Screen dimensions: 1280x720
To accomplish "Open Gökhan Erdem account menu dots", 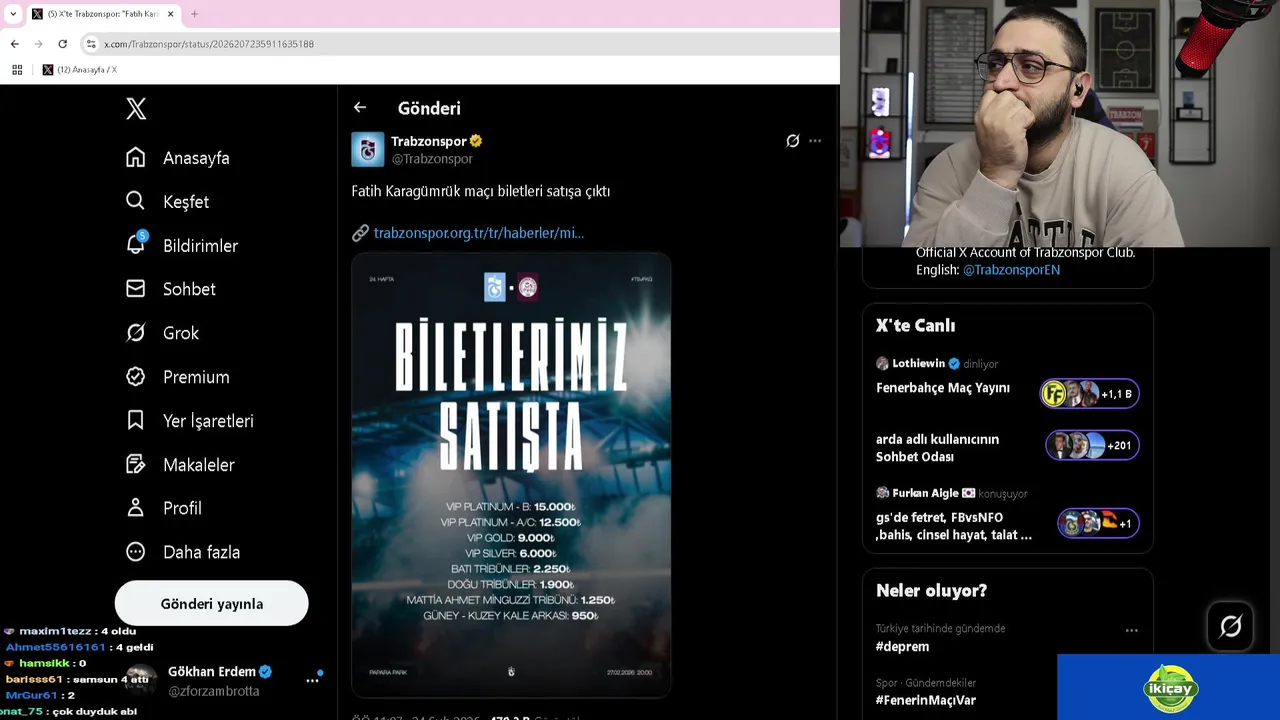I will (312, 680).
